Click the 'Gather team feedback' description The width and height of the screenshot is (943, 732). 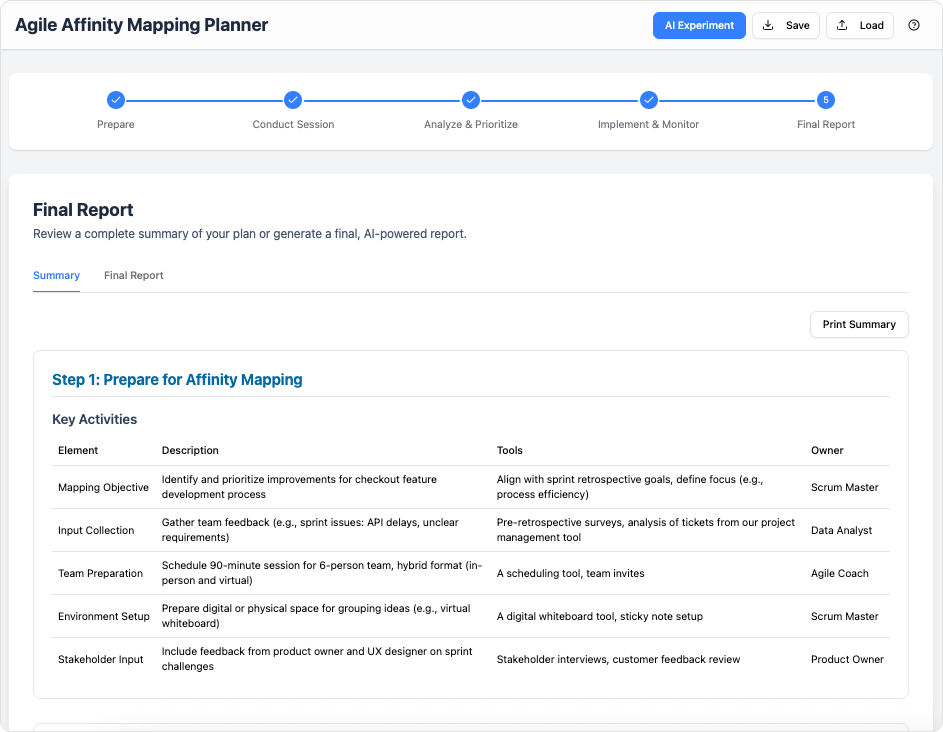click(x=310, y=530)
